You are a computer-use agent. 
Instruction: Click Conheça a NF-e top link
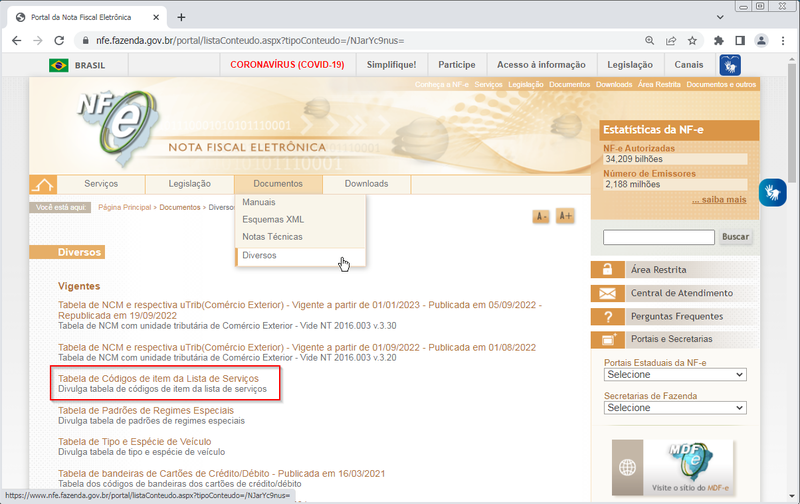coord(441,85)
